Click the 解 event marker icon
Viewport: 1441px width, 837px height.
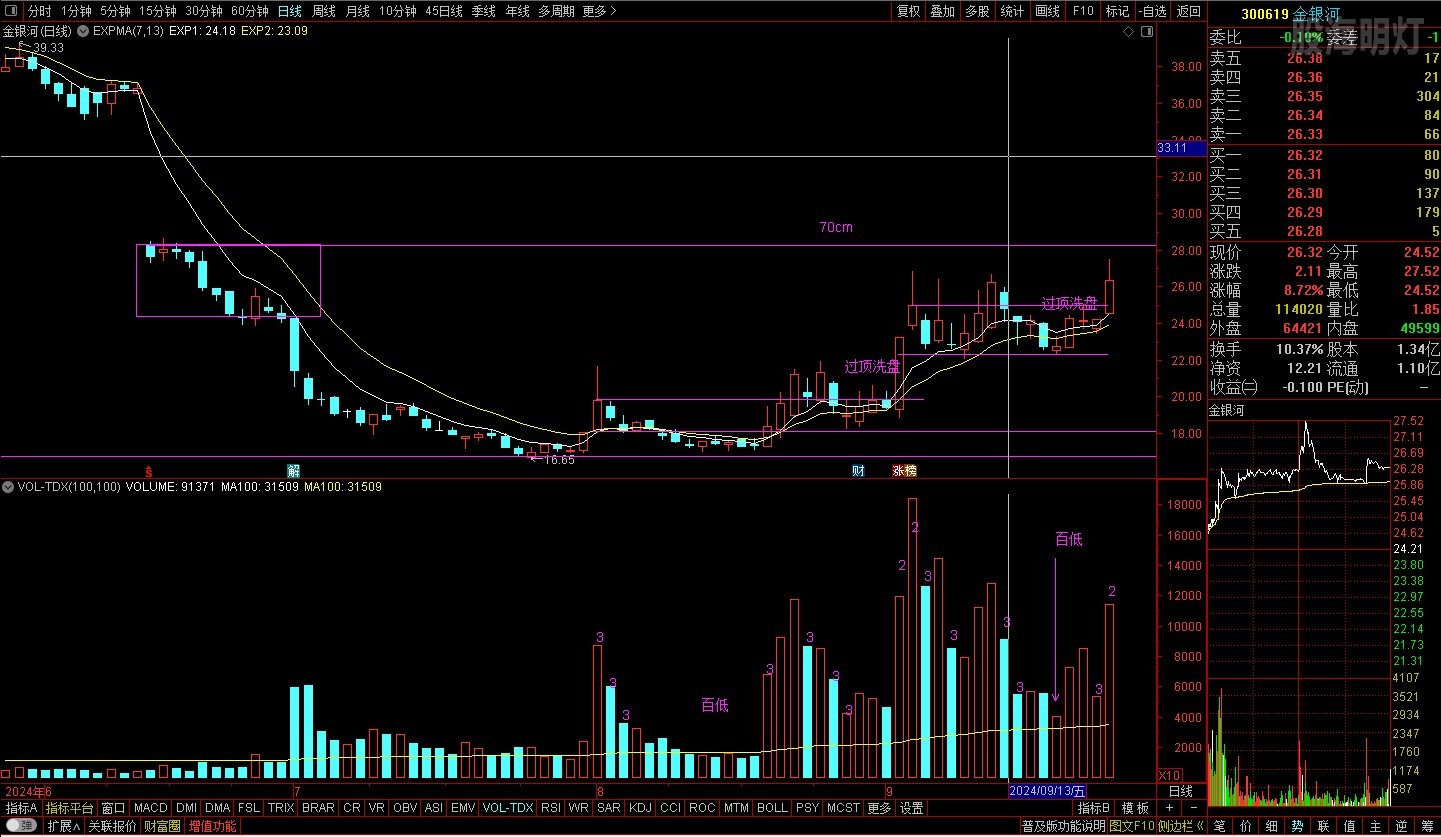pos(293,470)
